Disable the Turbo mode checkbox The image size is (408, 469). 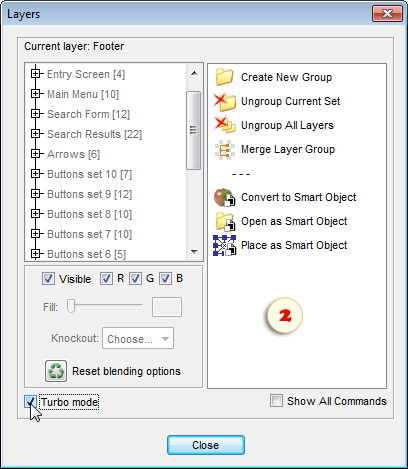click(30, 402)
